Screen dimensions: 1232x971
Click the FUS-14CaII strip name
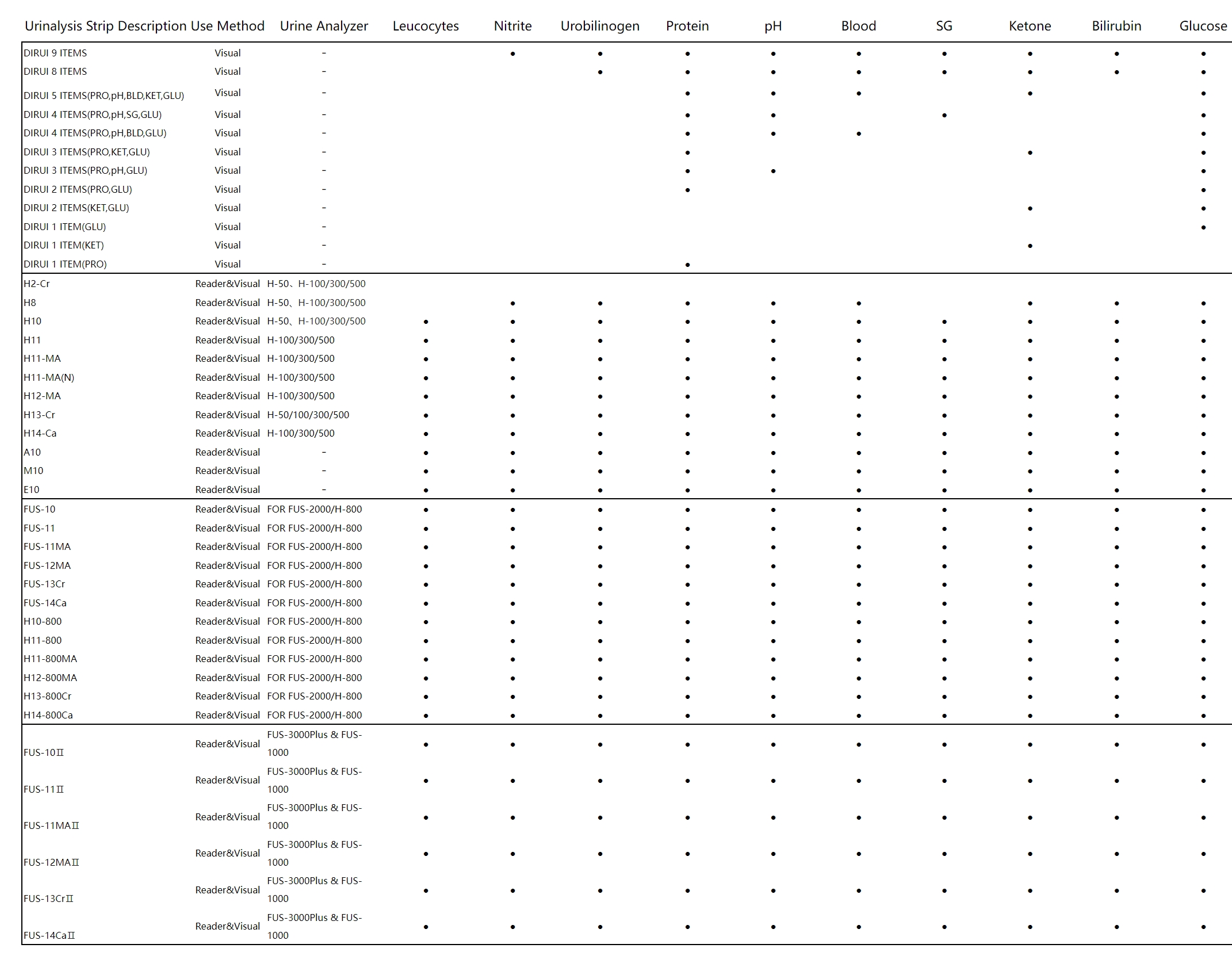(49, 935)
